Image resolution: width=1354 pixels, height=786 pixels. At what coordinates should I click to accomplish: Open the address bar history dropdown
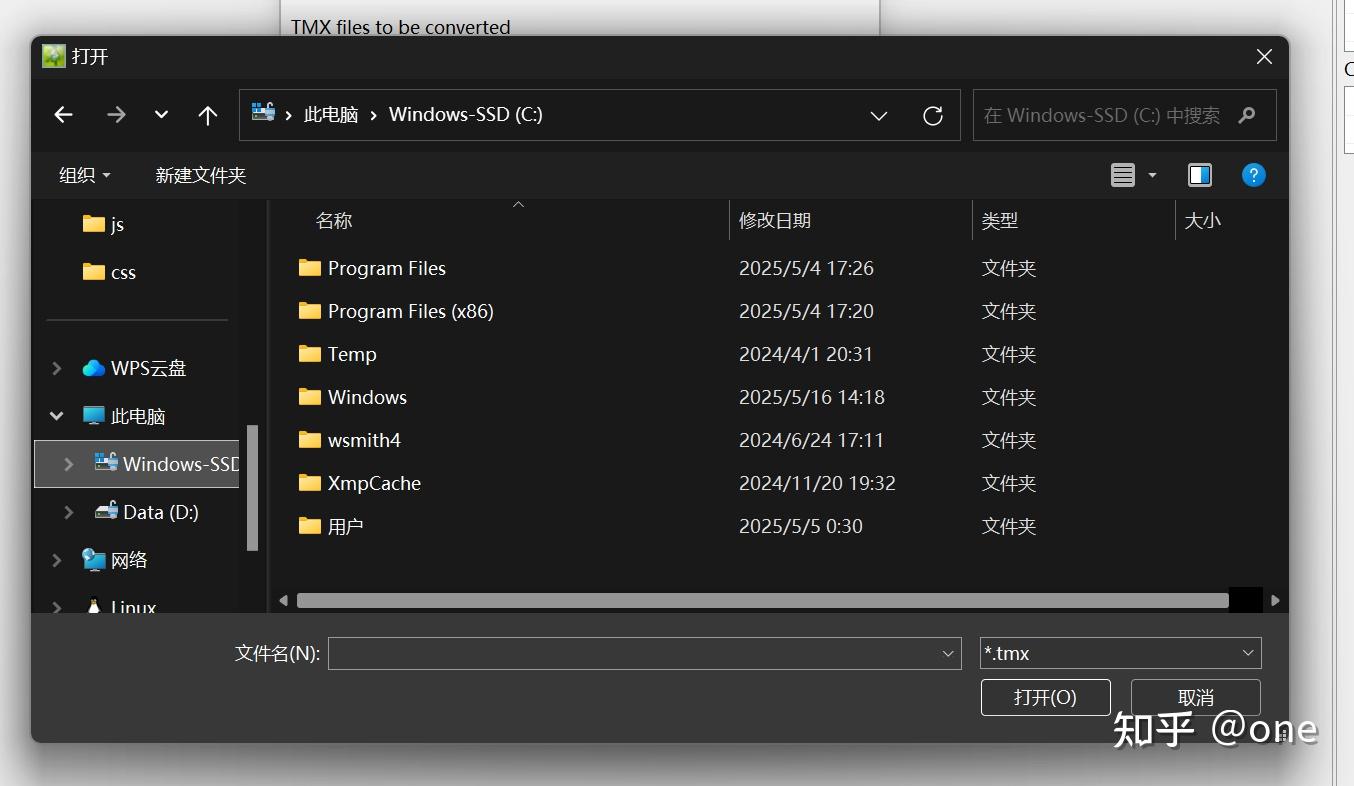pyautogui.click(x=878, y=115)
